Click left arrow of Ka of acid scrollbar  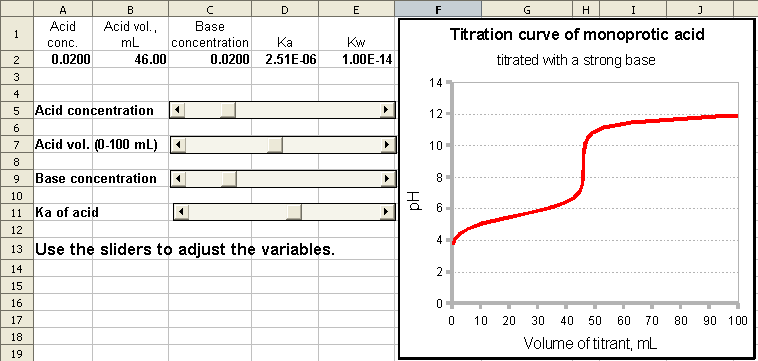181,212
